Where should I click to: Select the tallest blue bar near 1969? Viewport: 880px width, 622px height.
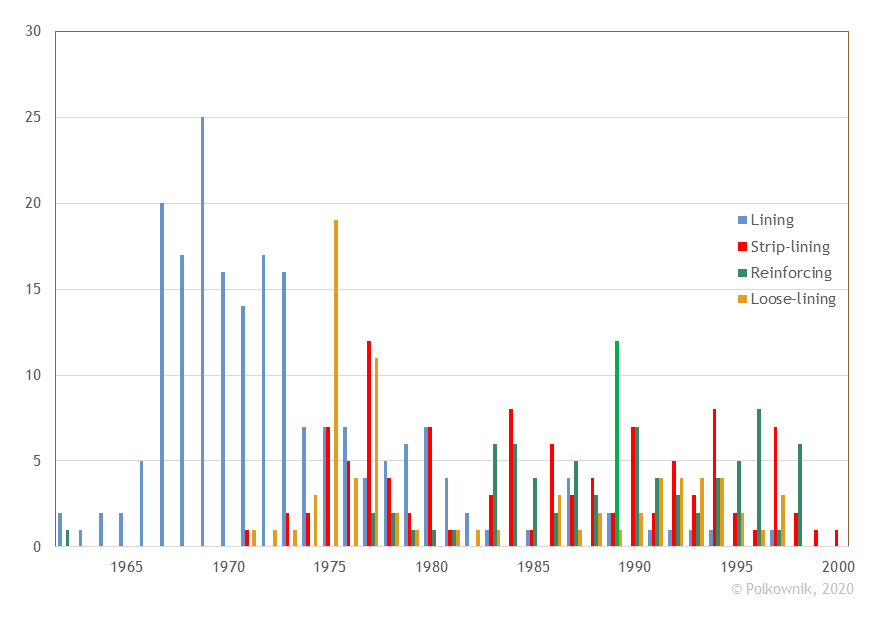click(202, 330)
